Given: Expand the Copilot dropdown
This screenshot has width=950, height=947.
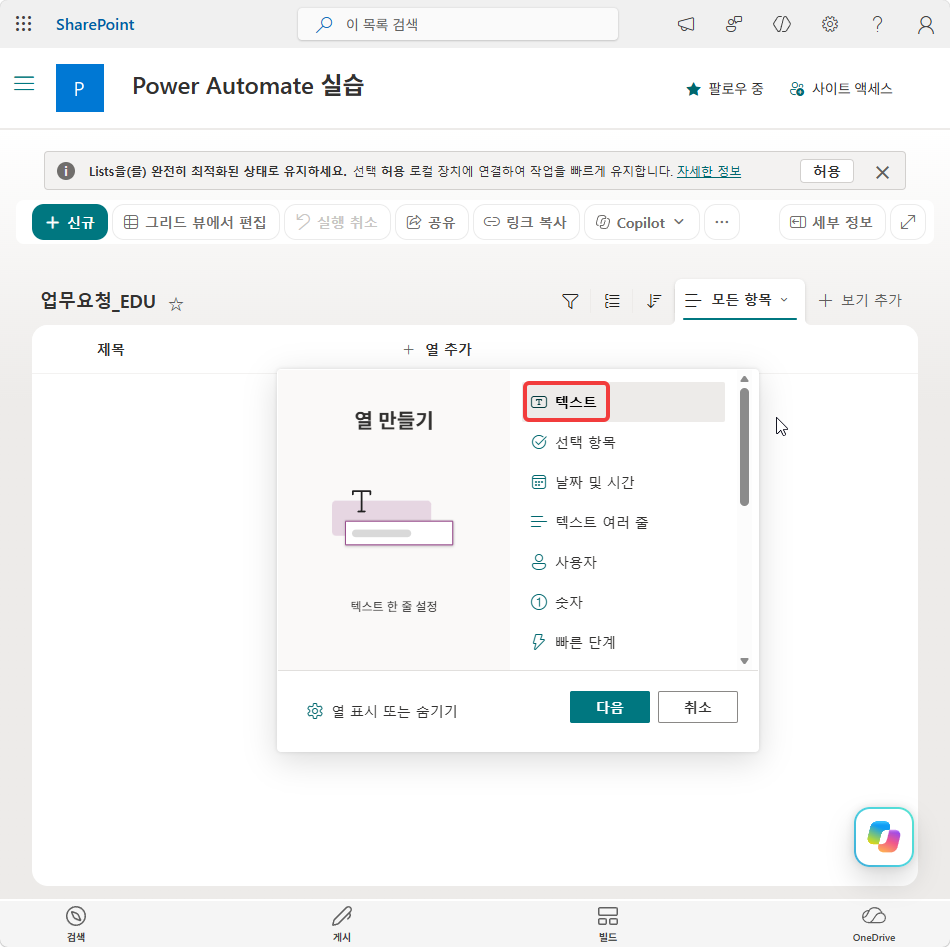Looking at the screenshot, I should click(641, 222).
